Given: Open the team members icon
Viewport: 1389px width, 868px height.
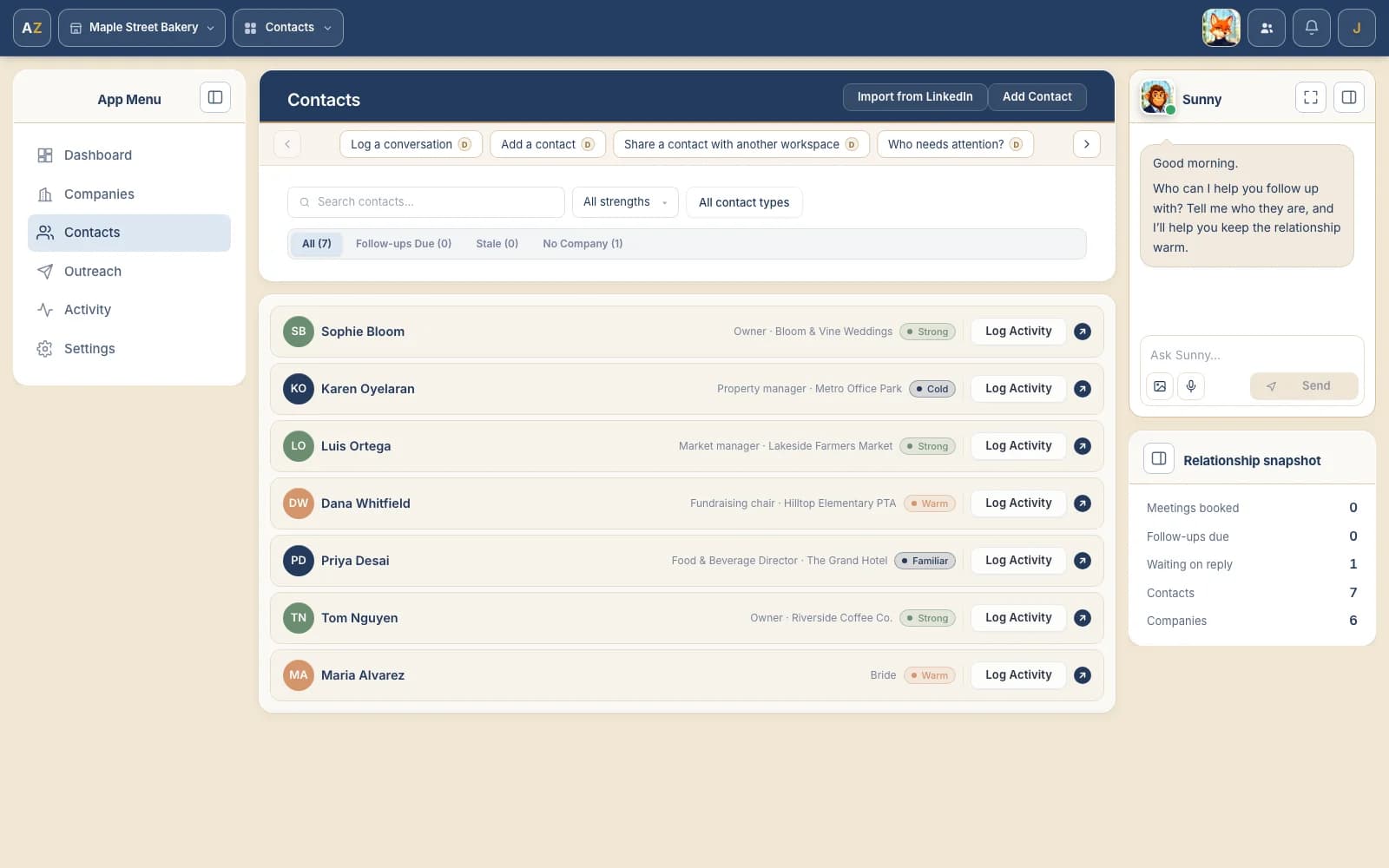Looking at the screenshot, I should tap(1267, 28).
